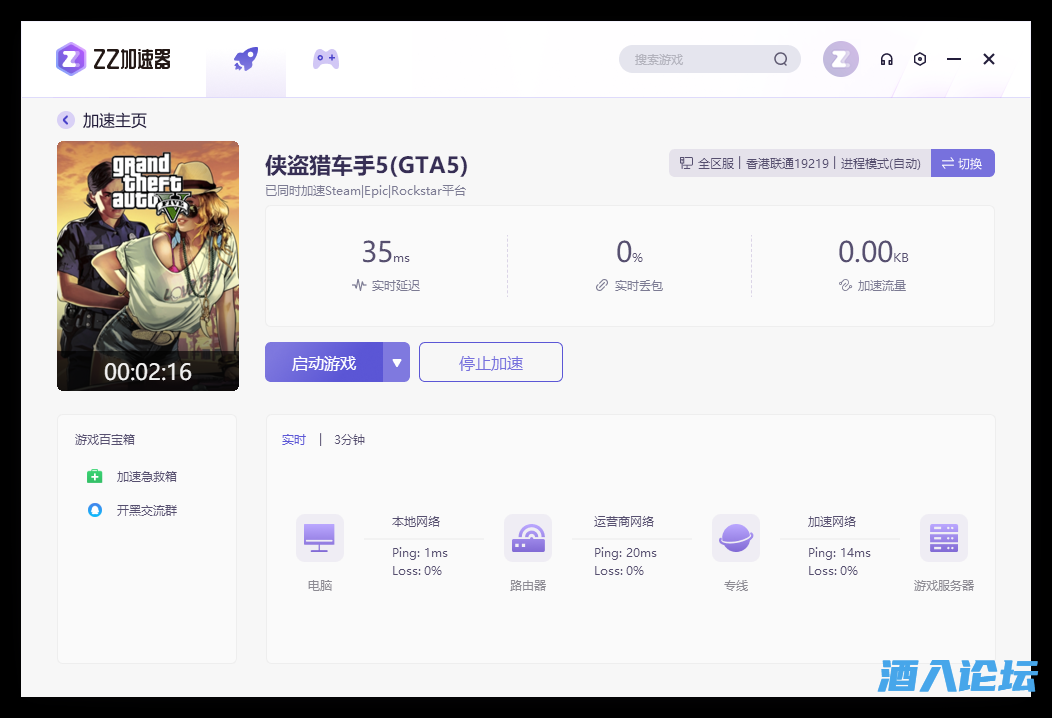Click the 专线 dedicated line globe icon
The height and width of the screenshot is (718, 1052).
(736, 537)
